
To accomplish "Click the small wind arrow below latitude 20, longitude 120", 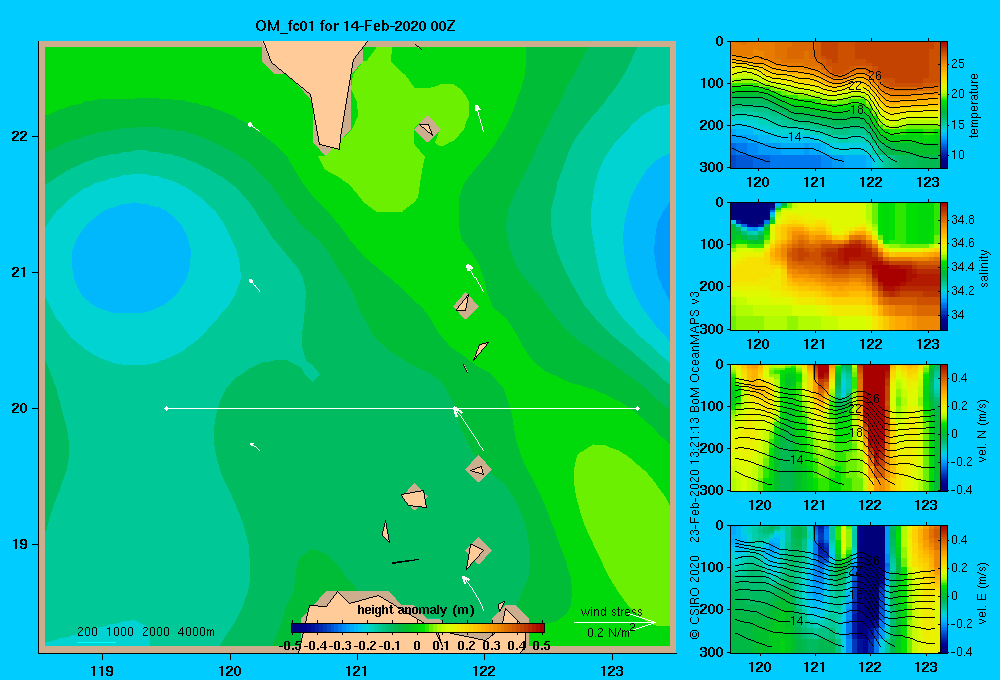I will [254, 447].
